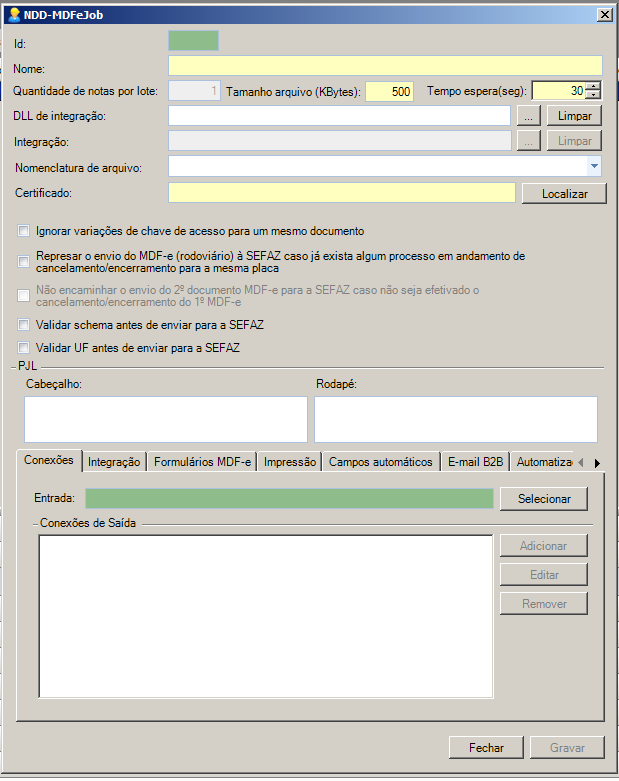Click the Remover output connection button
619x781 pixels.
(544, 603)
